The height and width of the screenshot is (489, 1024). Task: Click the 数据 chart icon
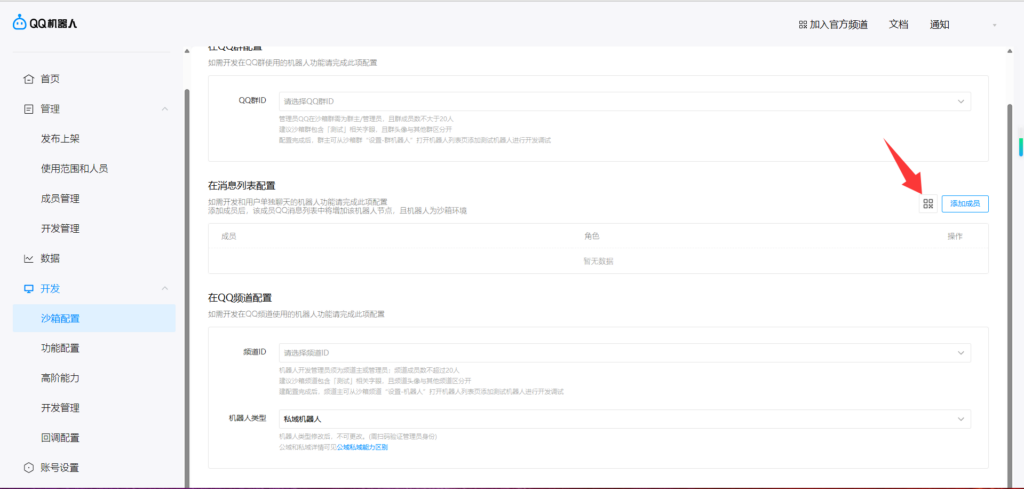pyautogui.click(x=29, y=259)
